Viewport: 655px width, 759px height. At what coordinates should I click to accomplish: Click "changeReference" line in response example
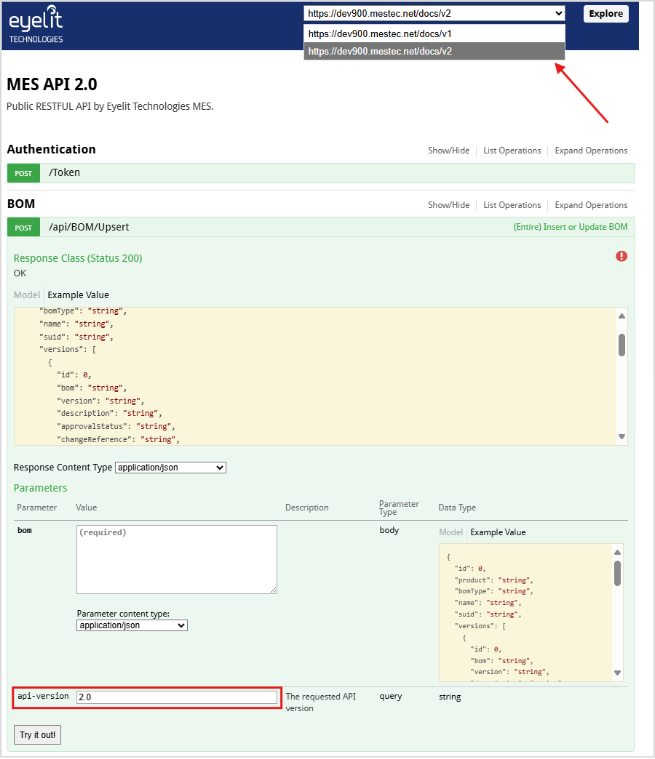pos(119,439)
